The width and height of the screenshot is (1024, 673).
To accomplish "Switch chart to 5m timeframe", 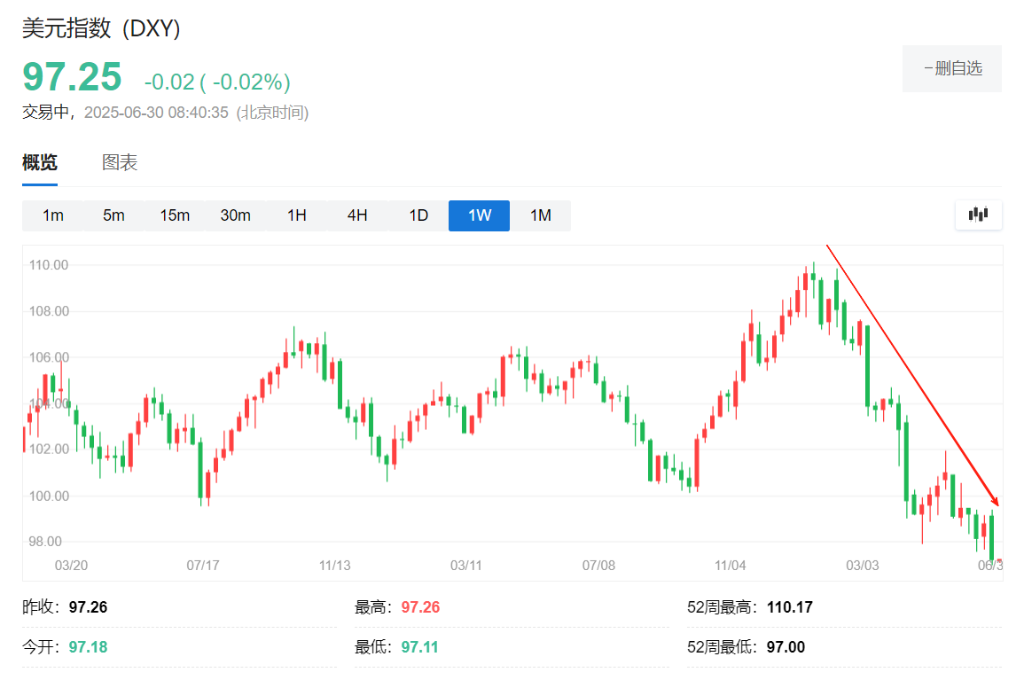I will pos(114,214).
